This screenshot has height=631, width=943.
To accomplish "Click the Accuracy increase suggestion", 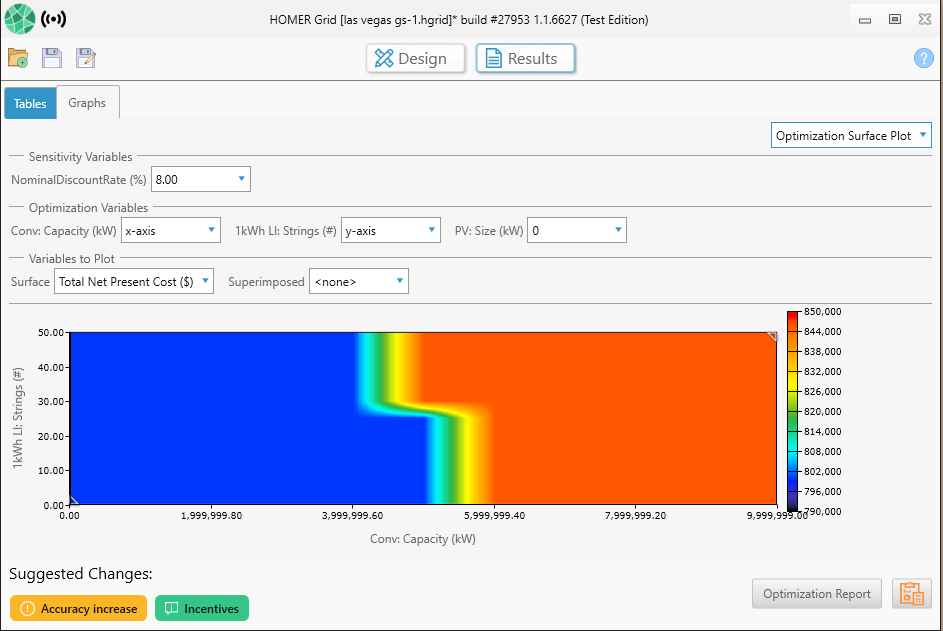I will [77, 608].
